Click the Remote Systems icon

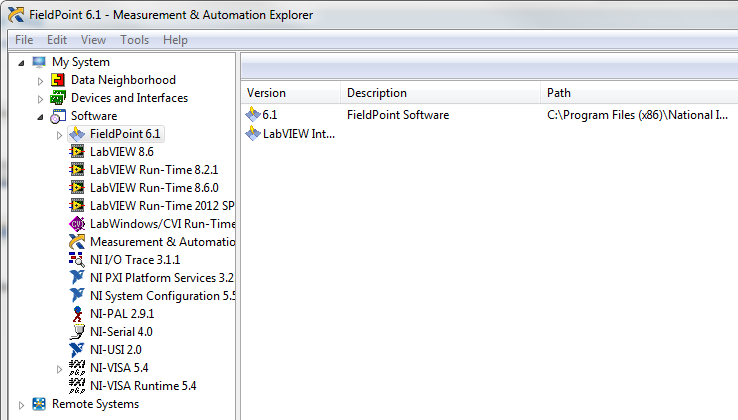[x=39, y=404]
